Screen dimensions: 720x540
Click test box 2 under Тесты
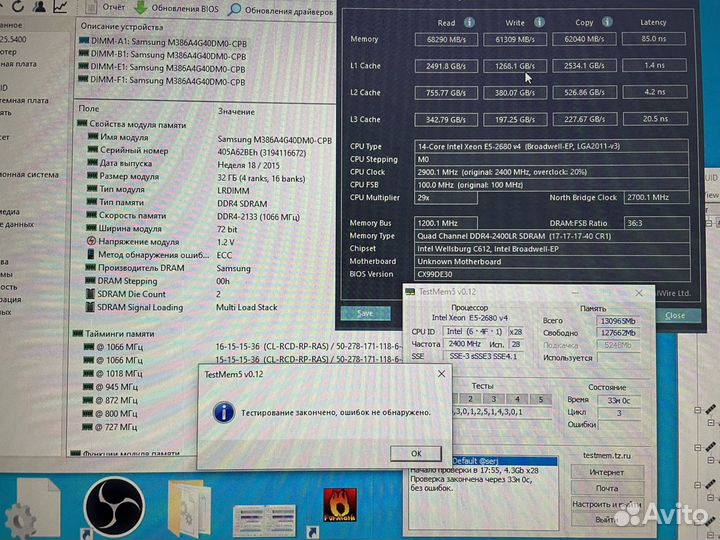(470, 399)
